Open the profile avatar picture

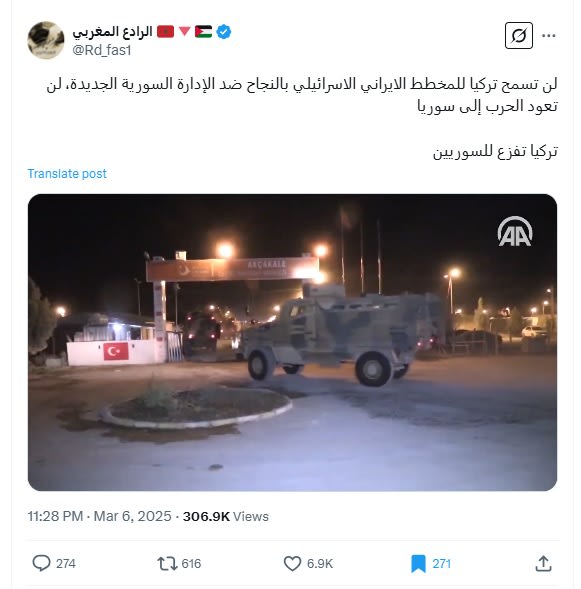tap(46, 40)
